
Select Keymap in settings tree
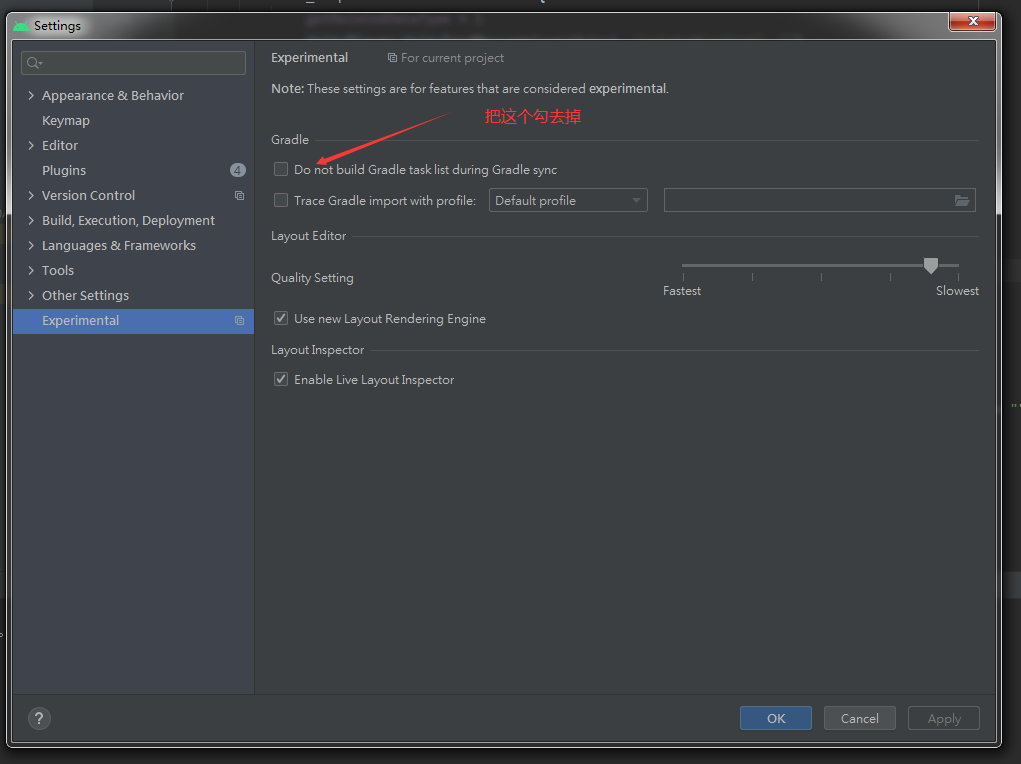click(x=66, y=120)
